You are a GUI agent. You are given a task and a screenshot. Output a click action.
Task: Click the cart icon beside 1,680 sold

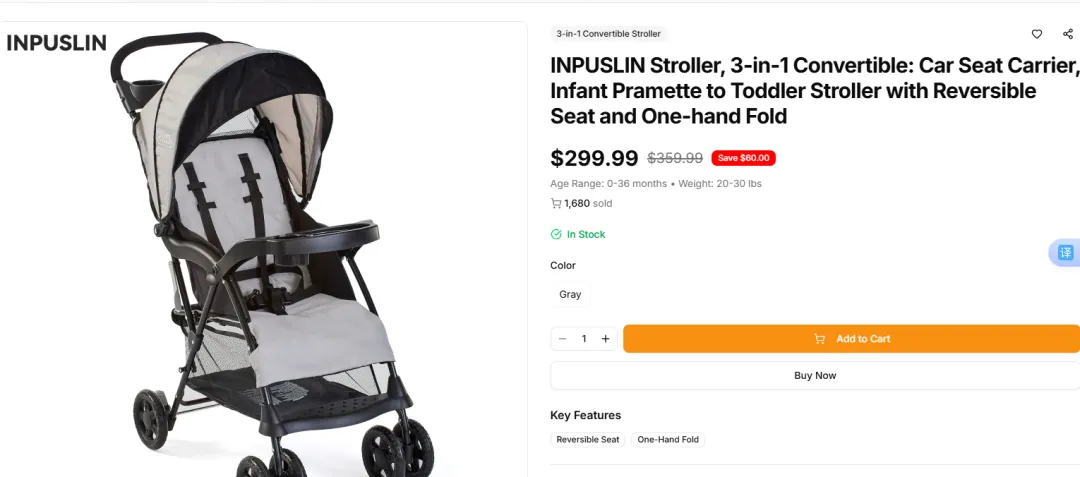[556, 204]
